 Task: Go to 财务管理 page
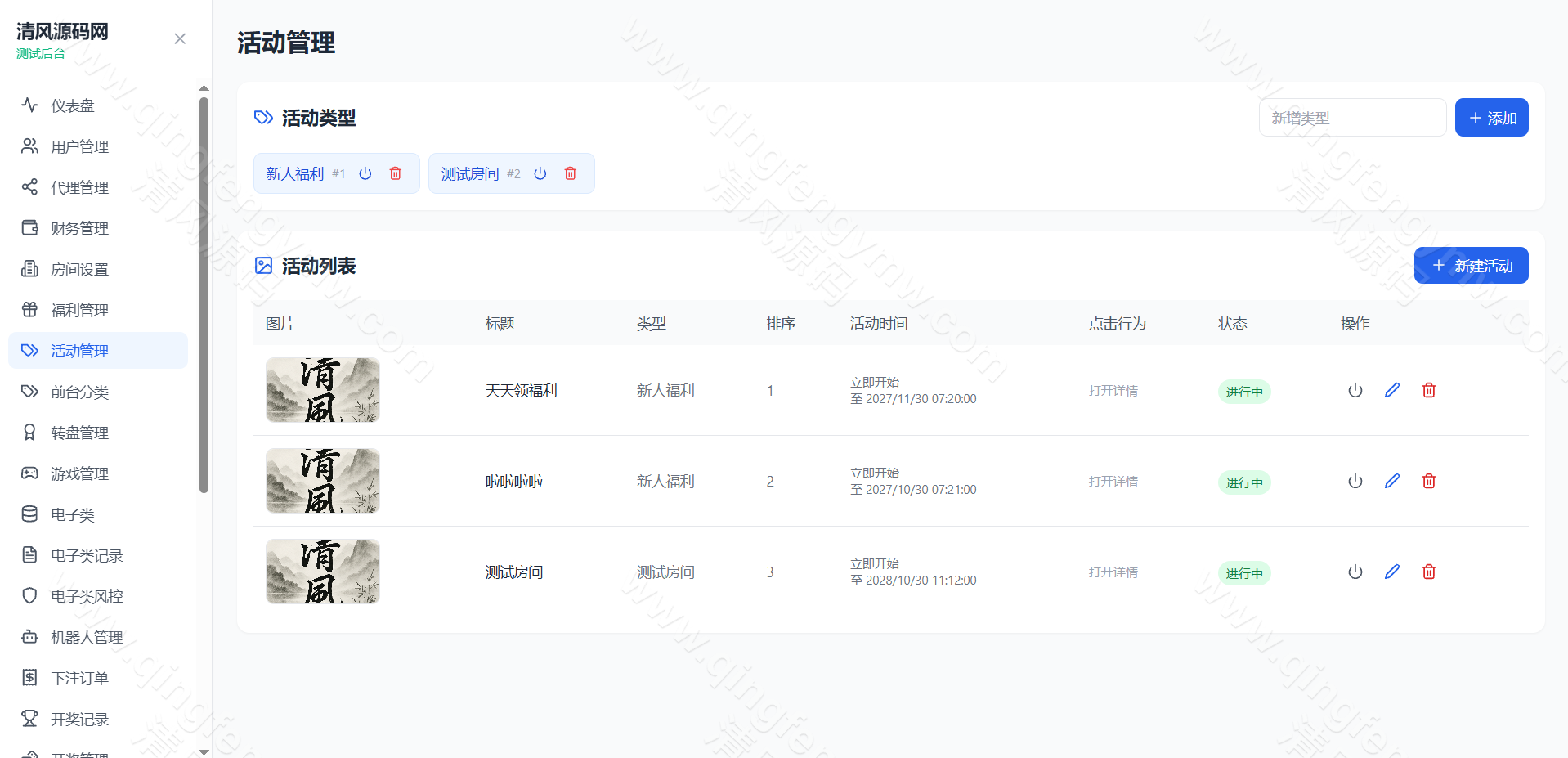[98, 227]
